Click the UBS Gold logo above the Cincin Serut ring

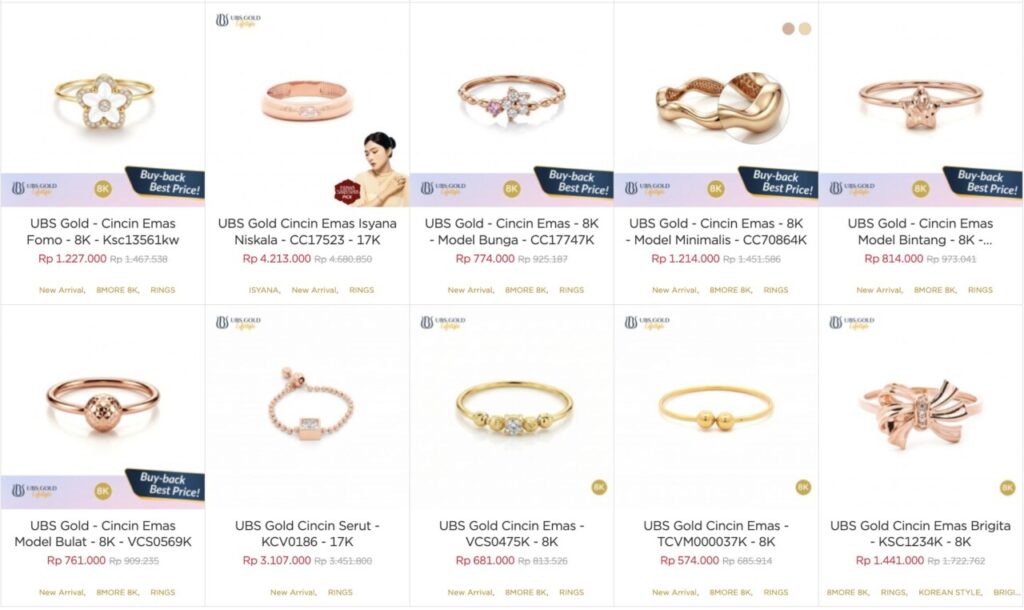[238, 323]
